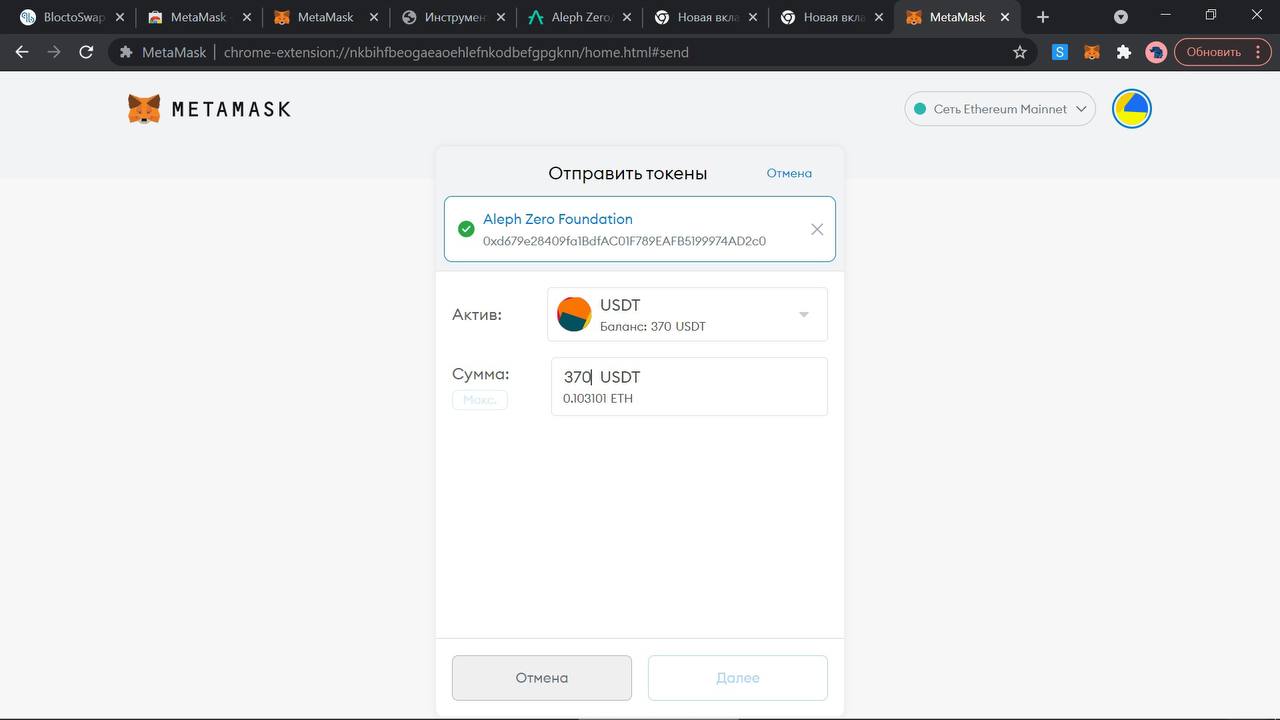This screenshot has width=1280, height=720.
Task: Click the Отмена link at top
Action: point(789,173)
